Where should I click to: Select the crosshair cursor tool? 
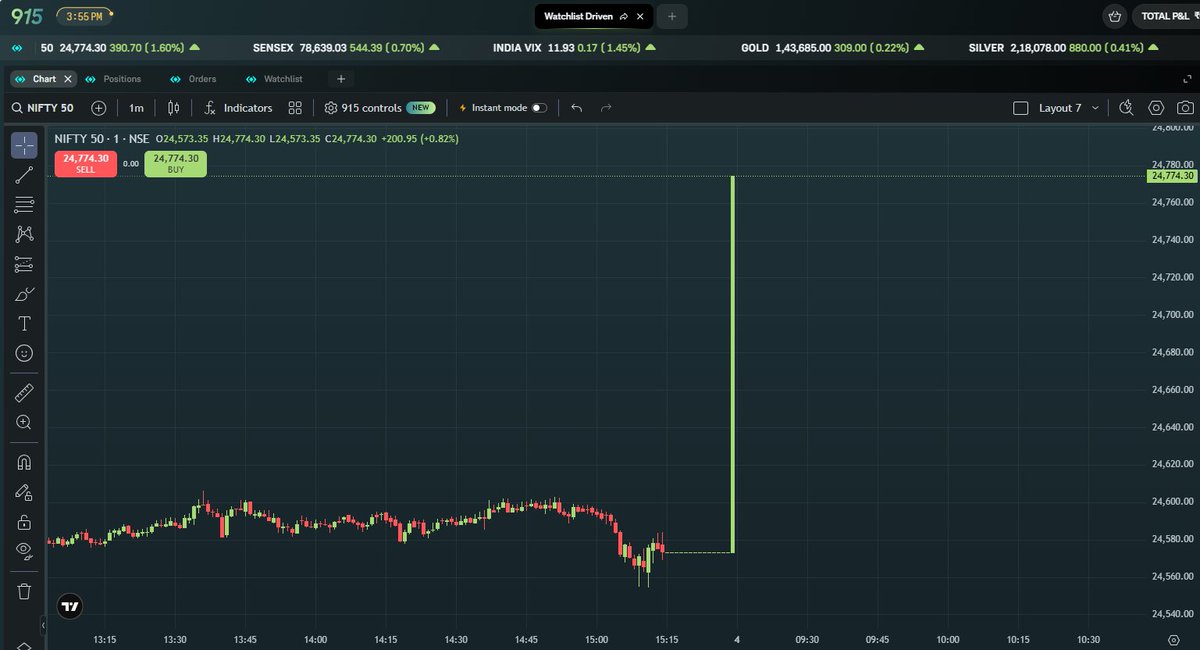pyautogui.click(x=25, y=145)
